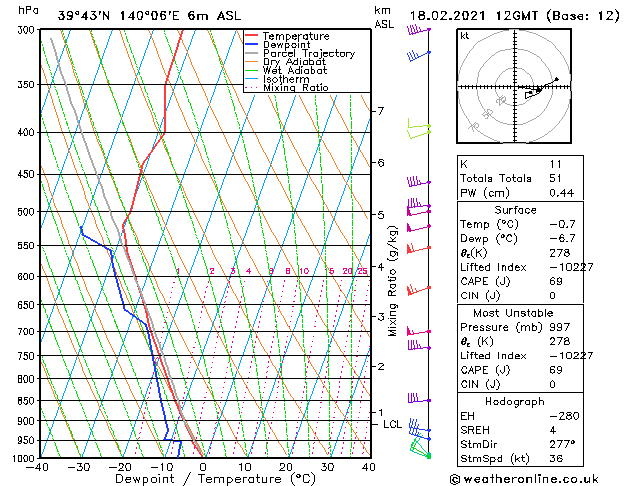Click the date header '18.02.2021 12GMT (Base: 12)'

pyautogui.click(x=514, y=16)
